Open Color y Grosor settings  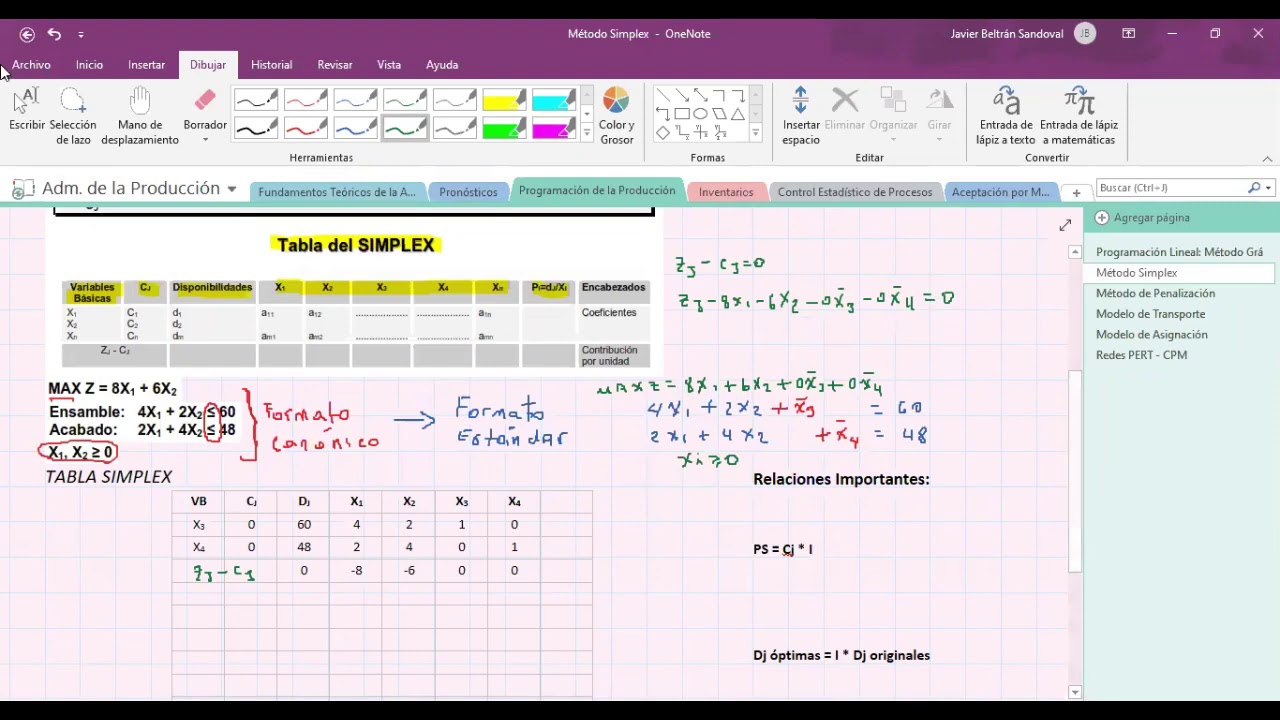[616, 116]
